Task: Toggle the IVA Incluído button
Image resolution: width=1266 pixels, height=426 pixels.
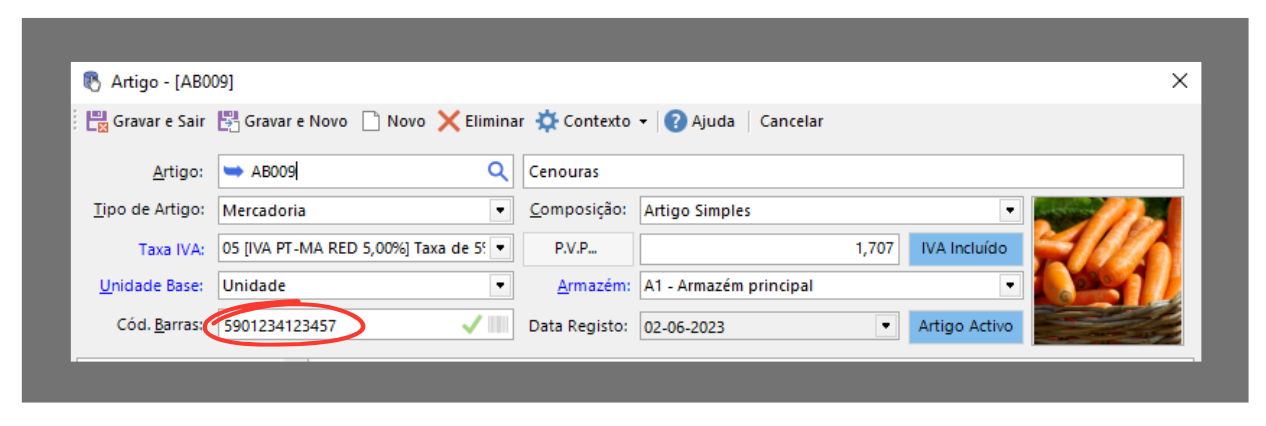Action: (x=965, y=248)
